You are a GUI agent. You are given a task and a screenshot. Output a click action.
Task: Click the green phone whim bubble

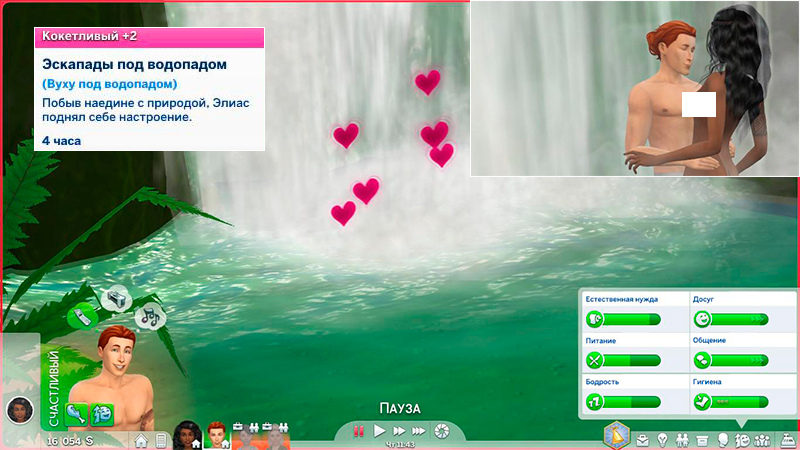tap(83, 317)
